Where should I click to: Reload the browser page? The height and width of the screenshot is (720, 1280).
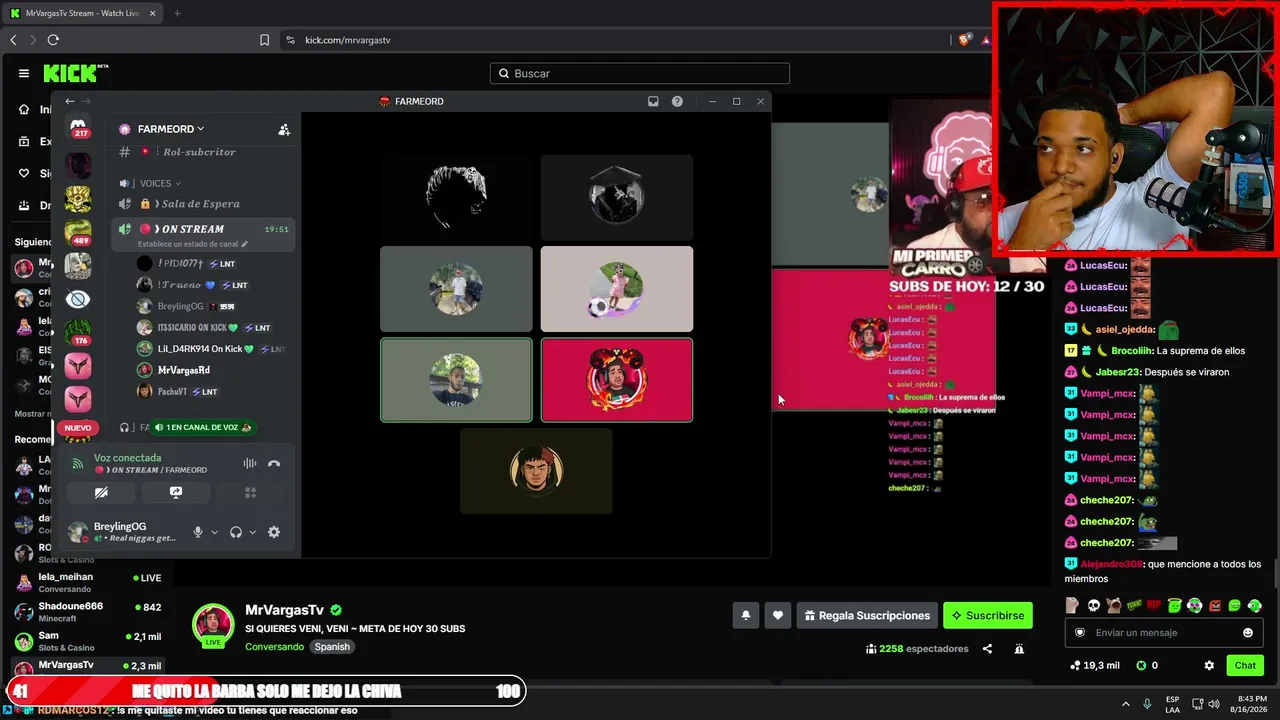click(53, 40)
